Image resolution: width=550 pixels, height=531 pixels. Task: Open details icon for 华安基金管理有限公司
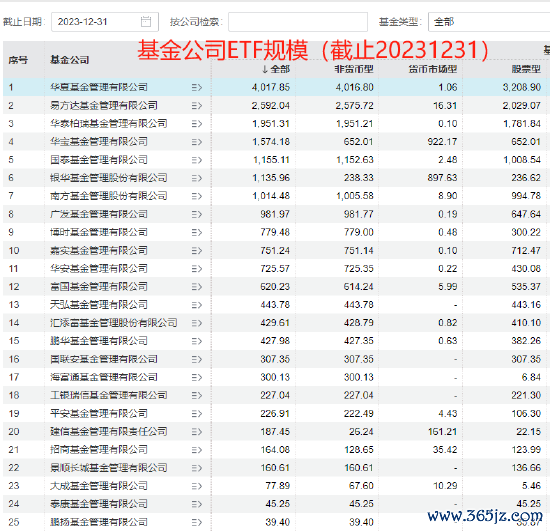point(197,269)
